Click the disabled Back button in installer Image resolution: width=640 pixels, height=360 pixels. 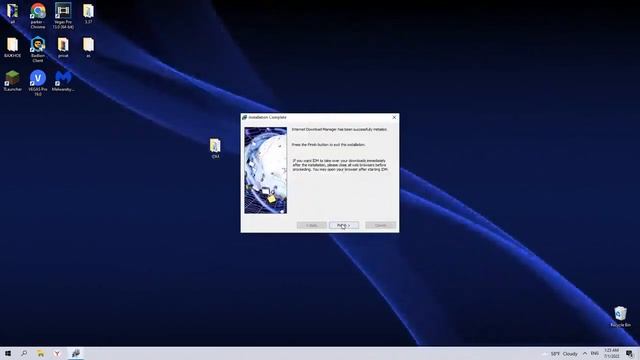[x=311, y=225]
